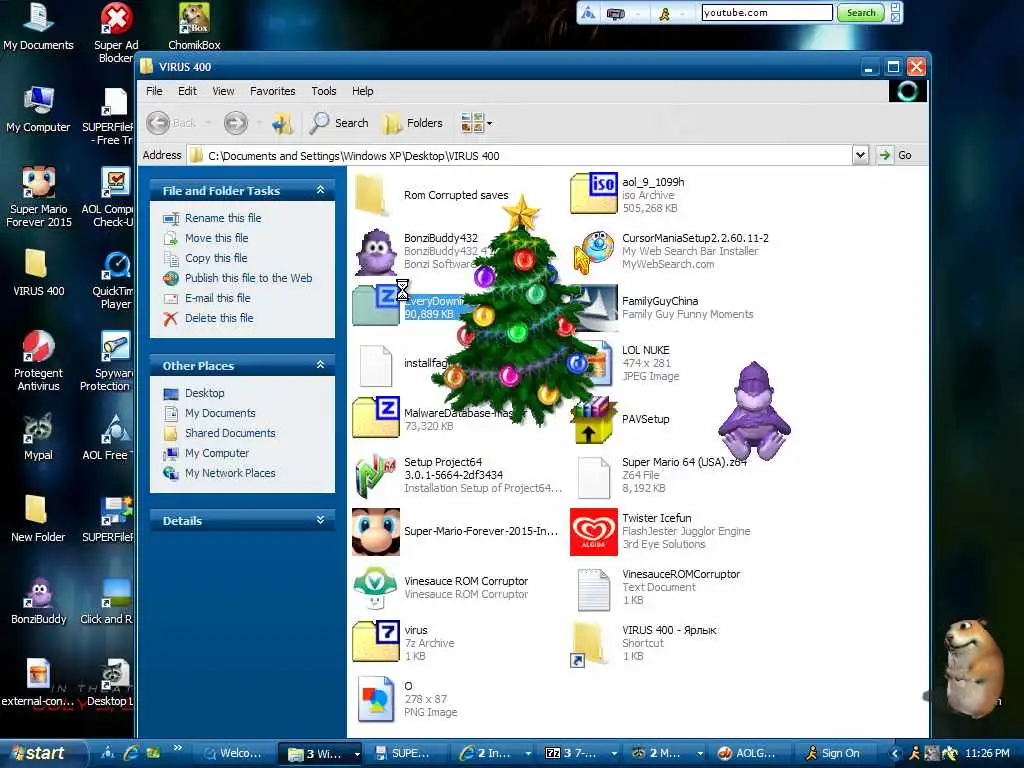Select the virus 7z archive
Viewport: 1024px width, 768px height.
403,643
